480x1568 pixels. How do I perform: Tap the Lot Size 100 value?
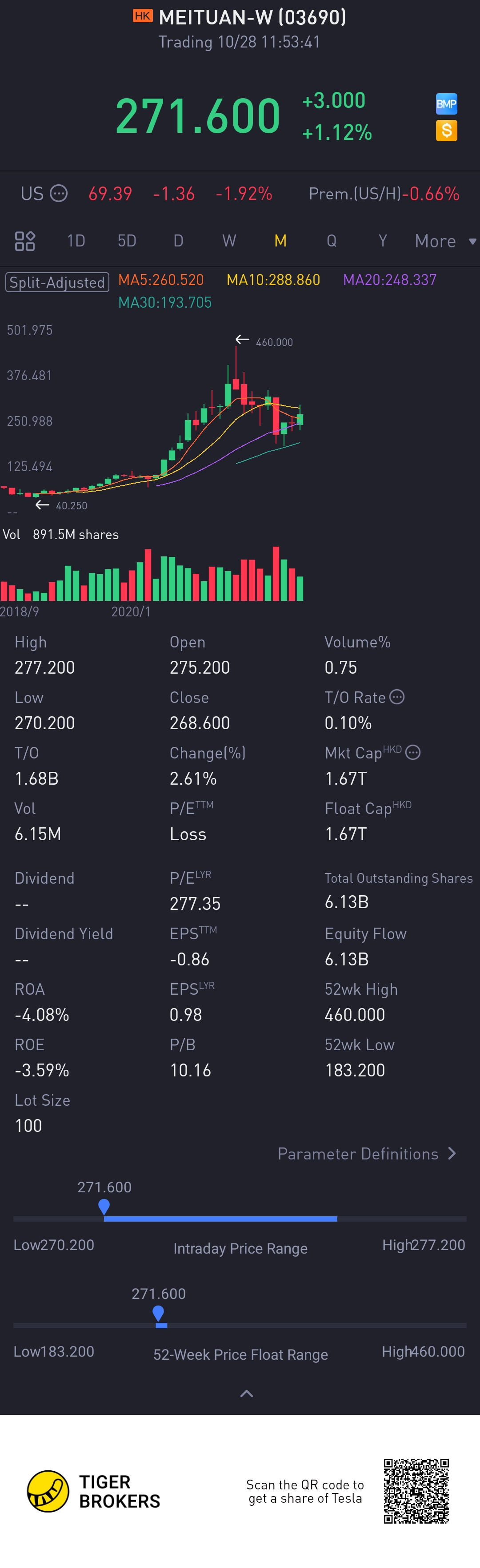click(28, 1125)
